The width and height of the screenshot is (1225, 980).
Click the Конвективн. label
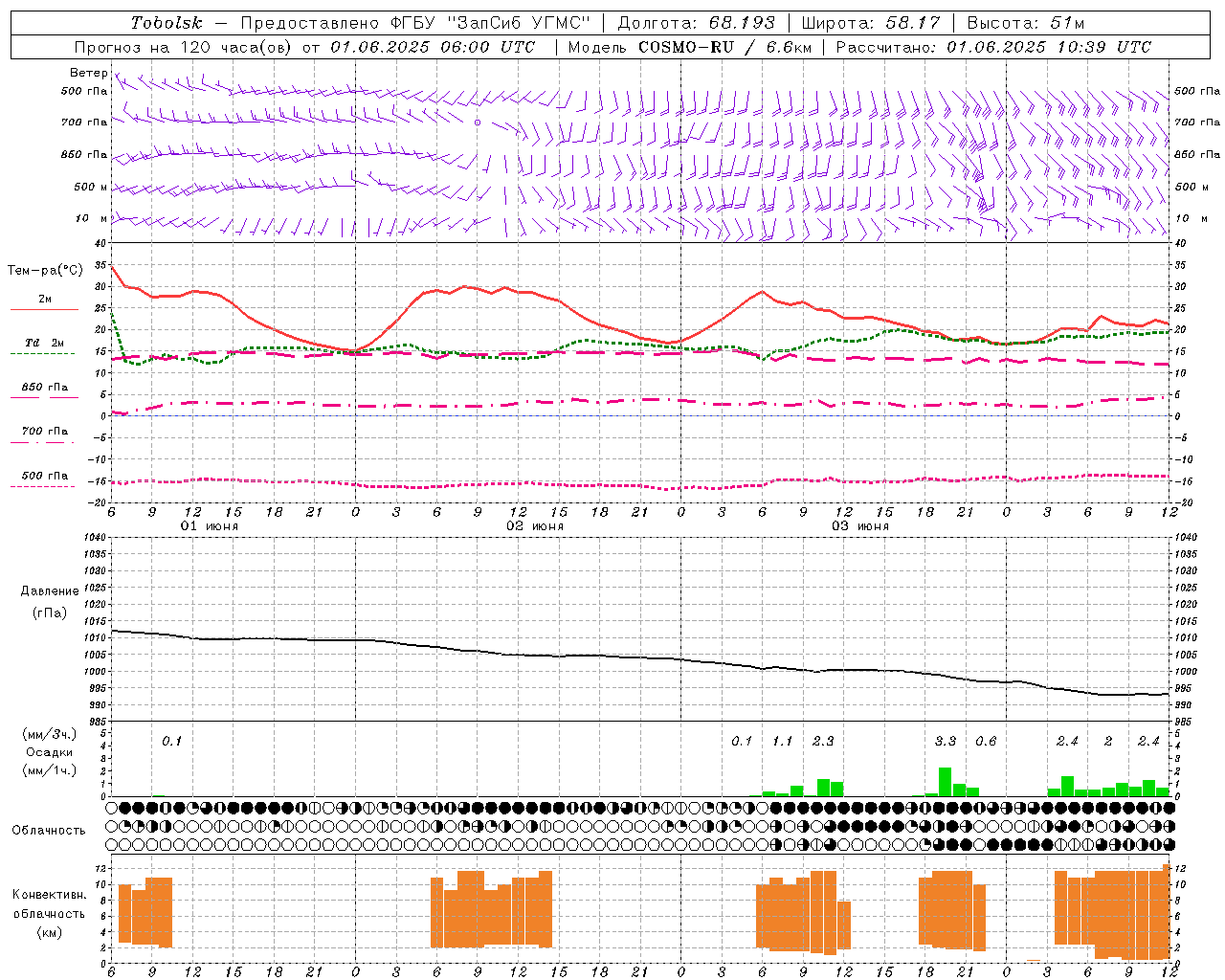pyautogui.click(x=49, y=895)
